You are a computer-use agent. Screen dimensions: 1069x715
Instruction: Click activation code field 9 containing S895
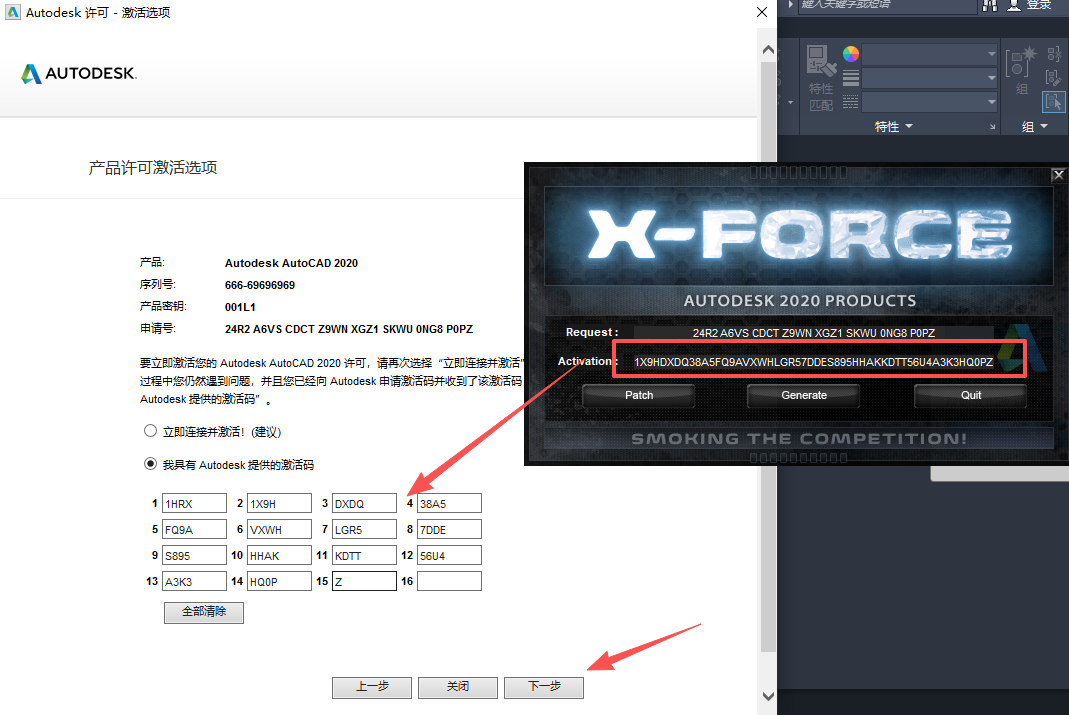(x=194, y=555)
